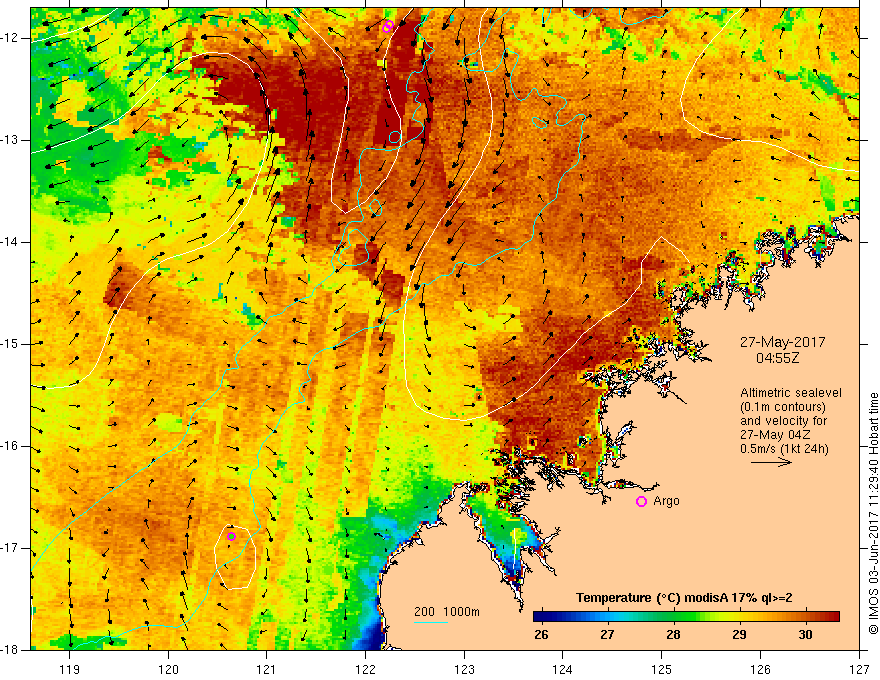The height and width of the screenshot is (680, 880).
Task: Click the '26' color bar tick value
Action: [x=541, y=635]
